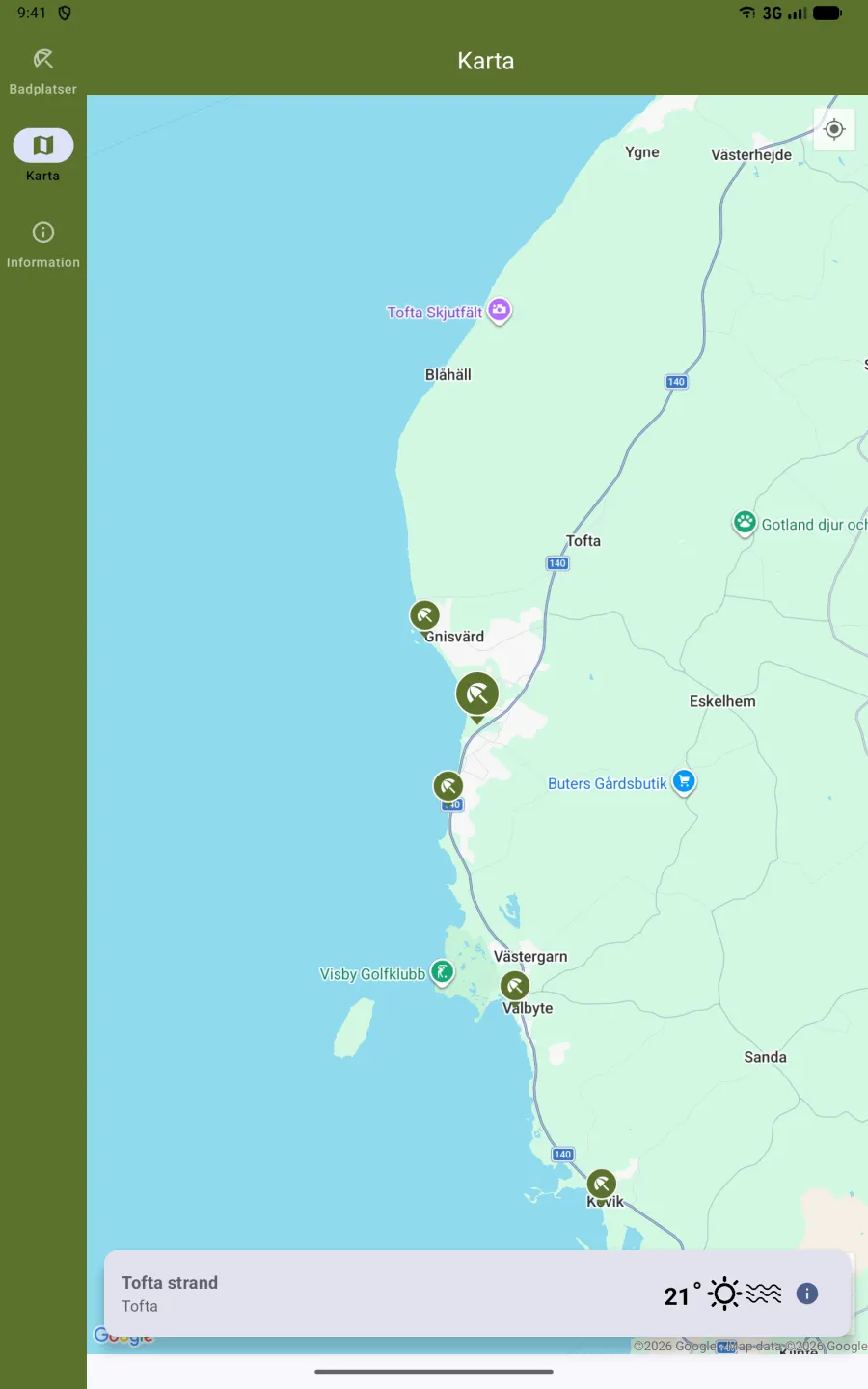The image size is (868, 1389).
Task: Click the Västerhejde place label on map
Action: 751,154
